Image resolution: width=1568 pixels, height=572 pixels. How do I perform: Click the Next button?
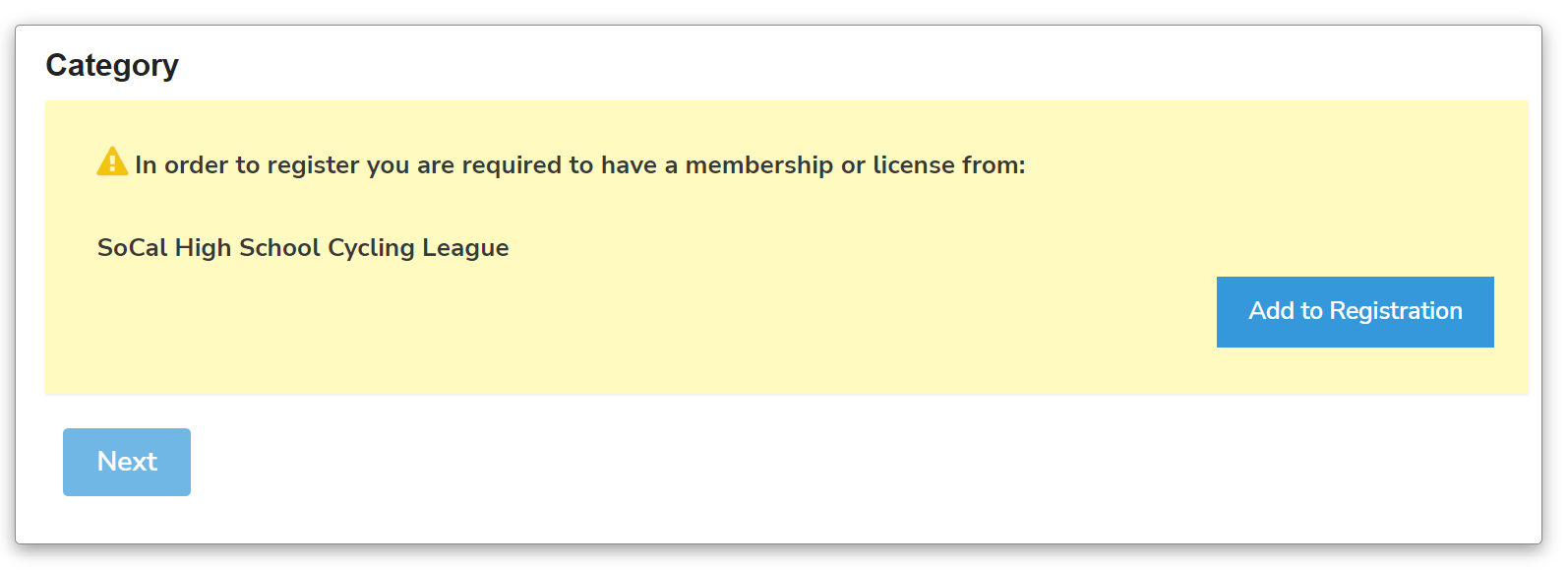127,462
